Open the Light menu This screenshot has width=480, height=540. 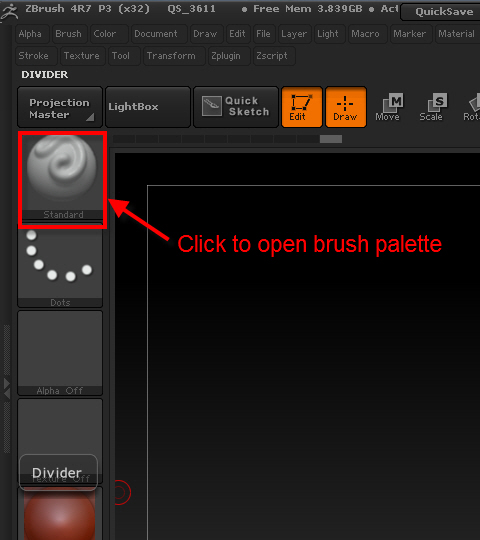330,34
